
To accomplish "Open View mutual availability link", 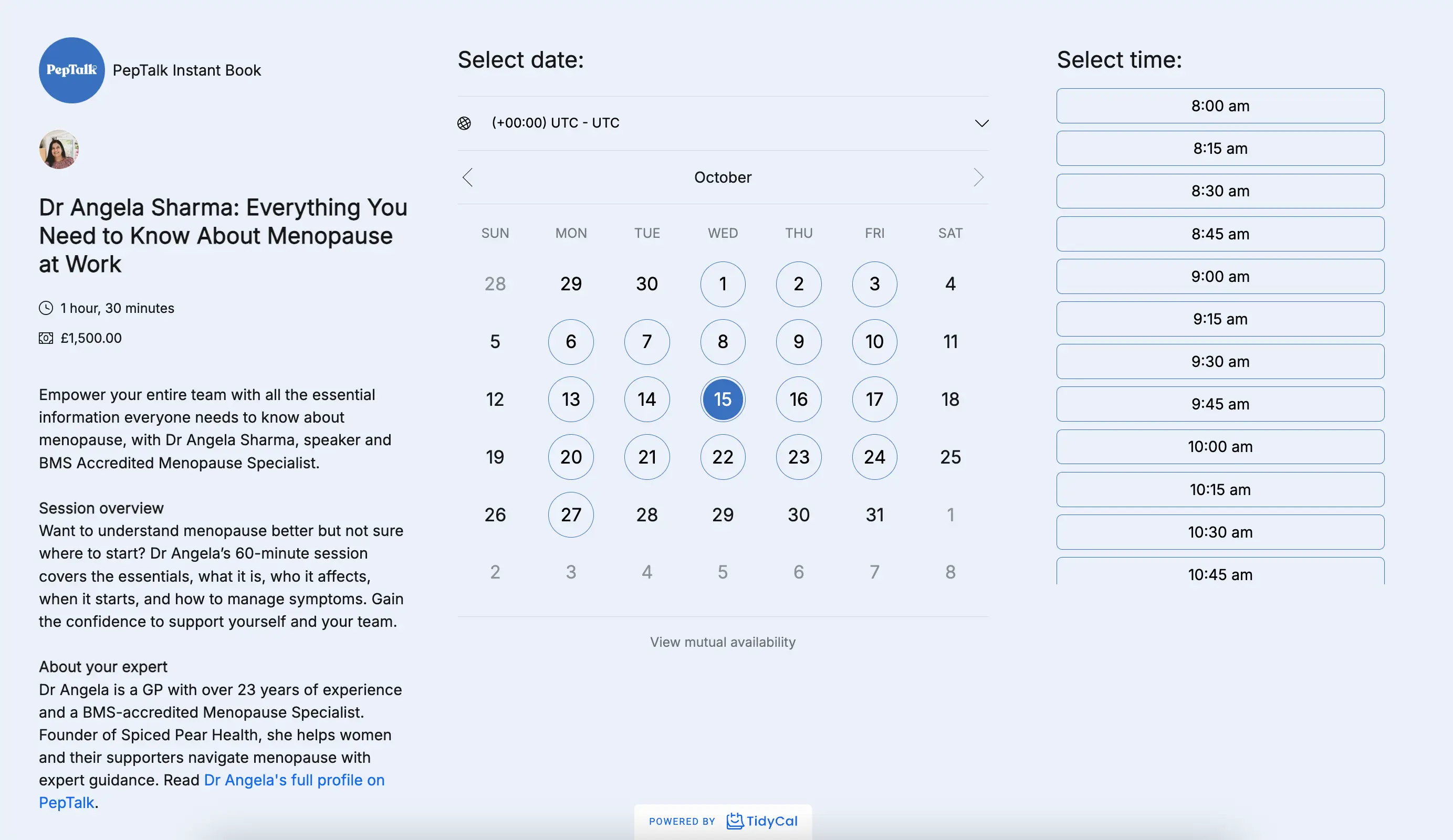I will pos(723,642).
